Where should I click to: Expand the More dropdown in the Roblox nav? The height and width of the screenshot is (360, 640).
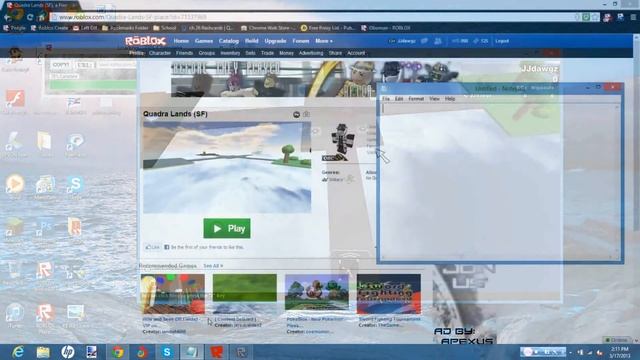click(x=324, y=41)
